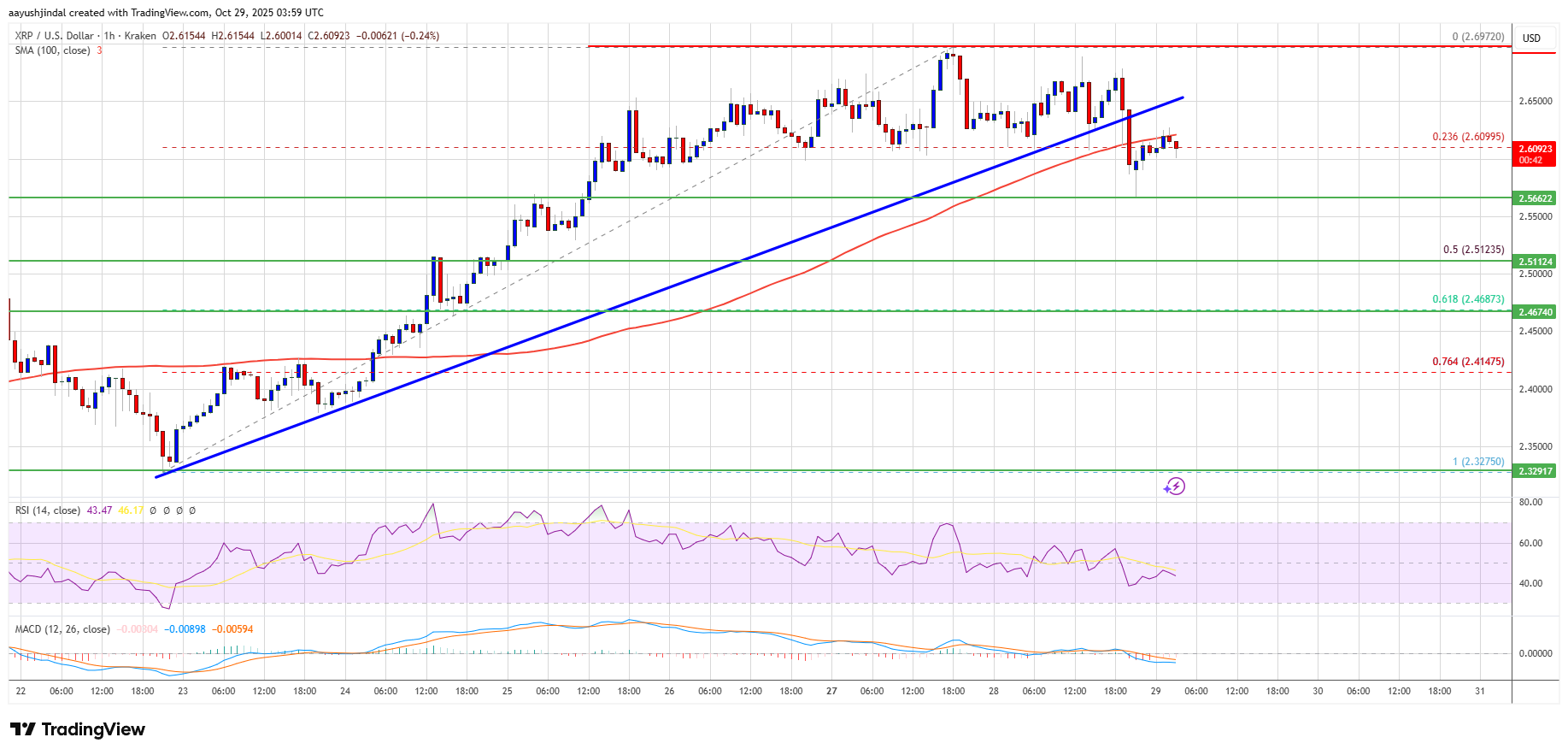
Task: Open the XRP / U.S. Dollar symbol title
Action: pyautogui.click(x=54, y=36)
